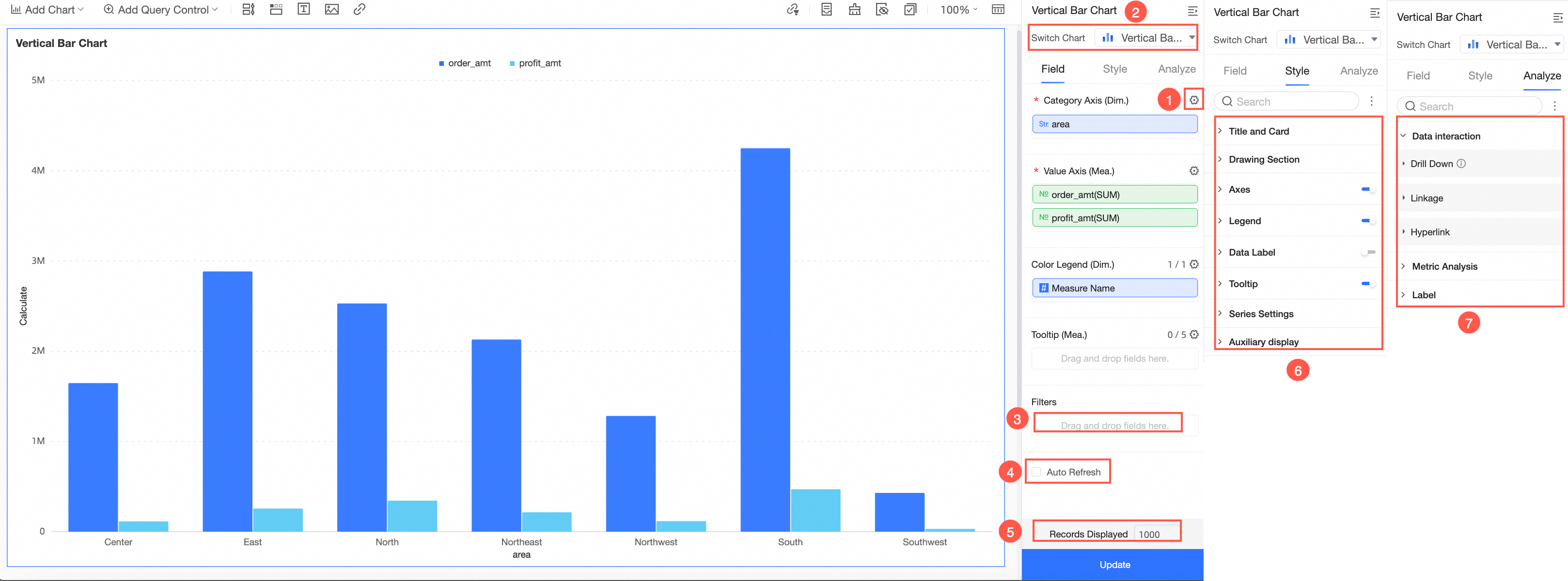Select the order_amt(SUM) measure pill

click(1114, 195)
